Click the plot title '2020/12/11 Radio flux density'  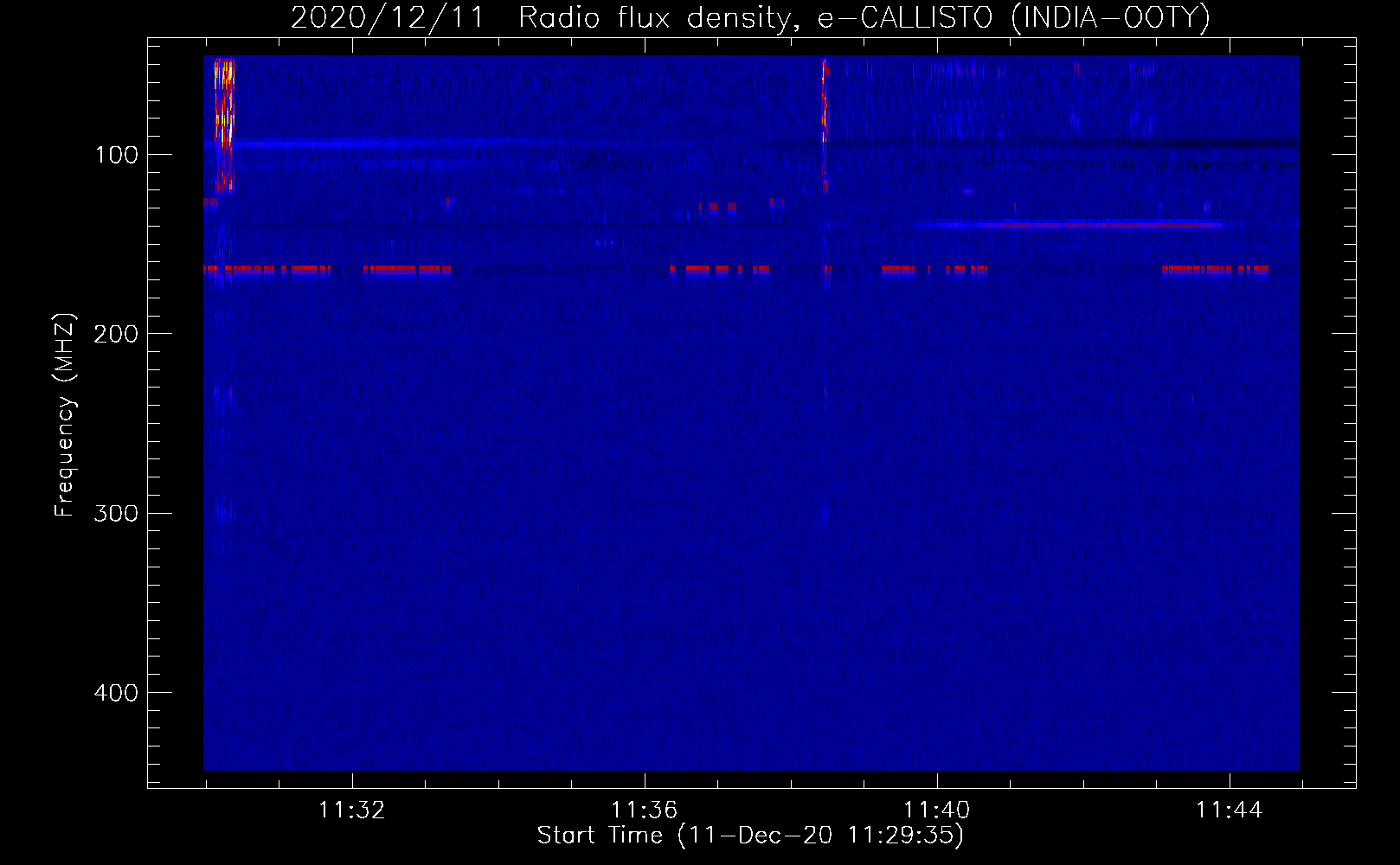(751, 18)
